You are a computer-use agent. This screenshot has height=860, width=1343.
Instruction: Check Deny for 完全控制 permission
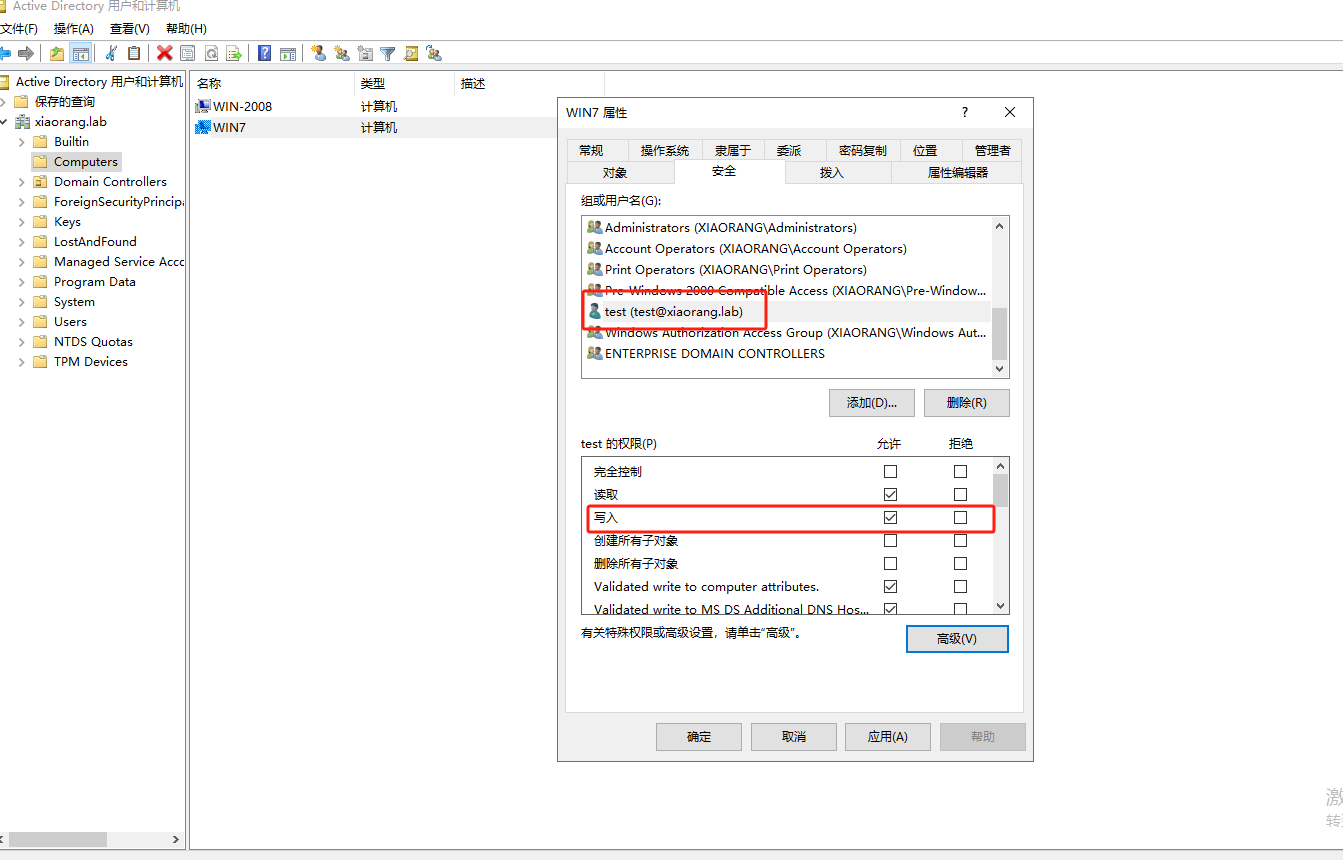960,471
